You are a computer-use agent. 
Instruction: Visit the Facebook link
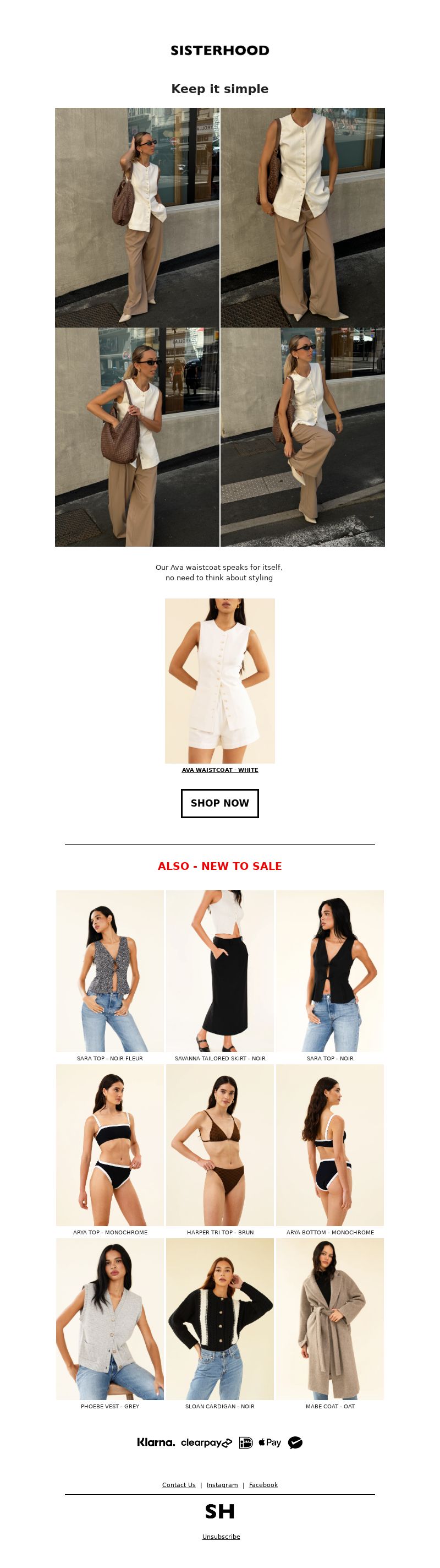263,1485
